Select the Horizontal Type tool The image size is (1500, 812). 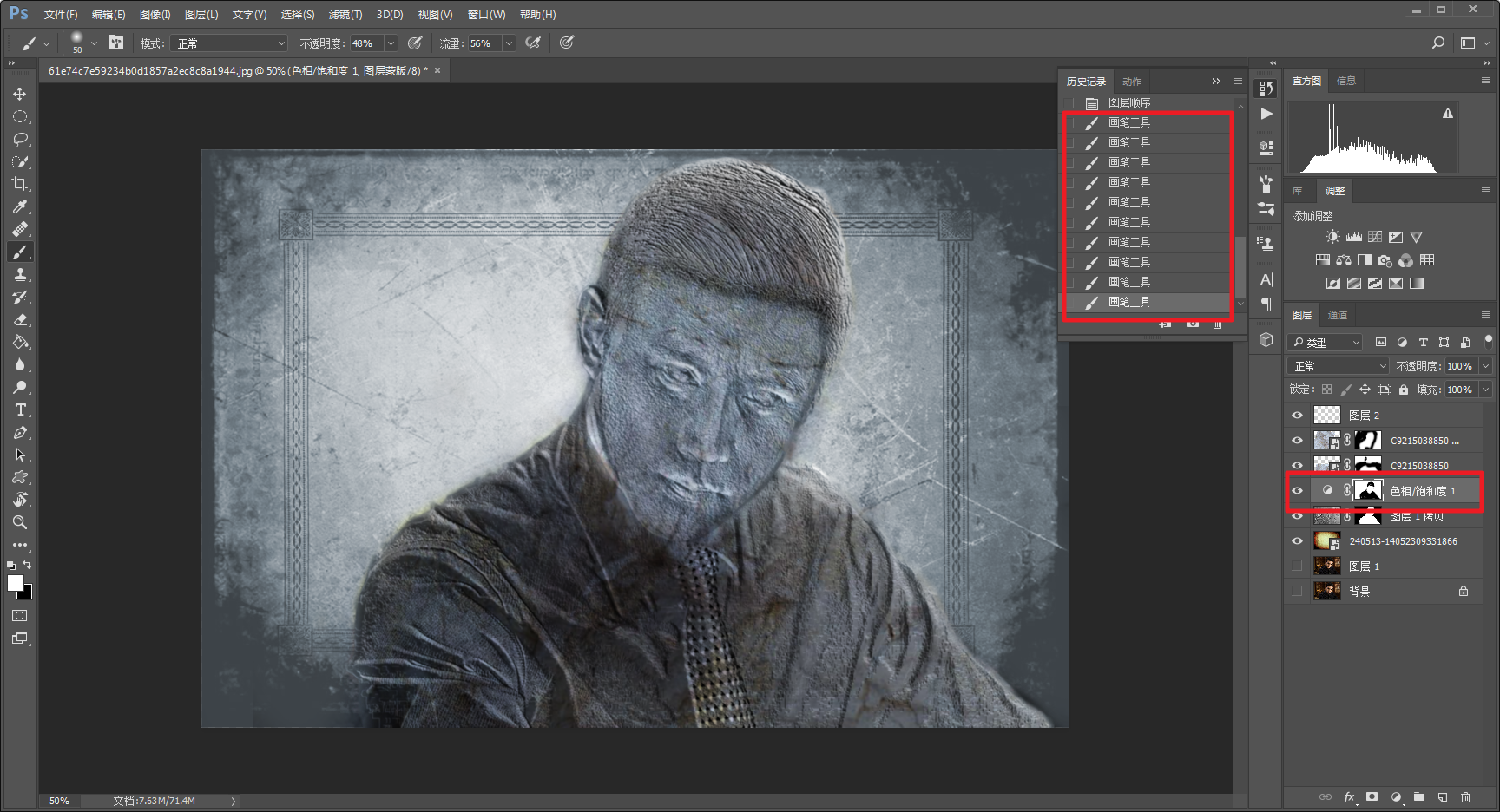pyautogui.click(x=20, y=409)
